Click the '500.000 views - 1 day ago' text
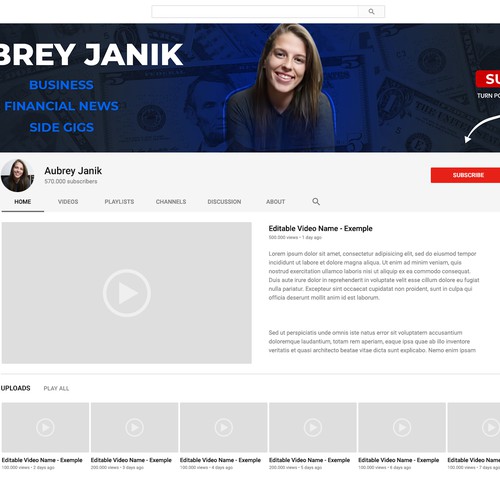500x500 pixels. click(295, 238)
